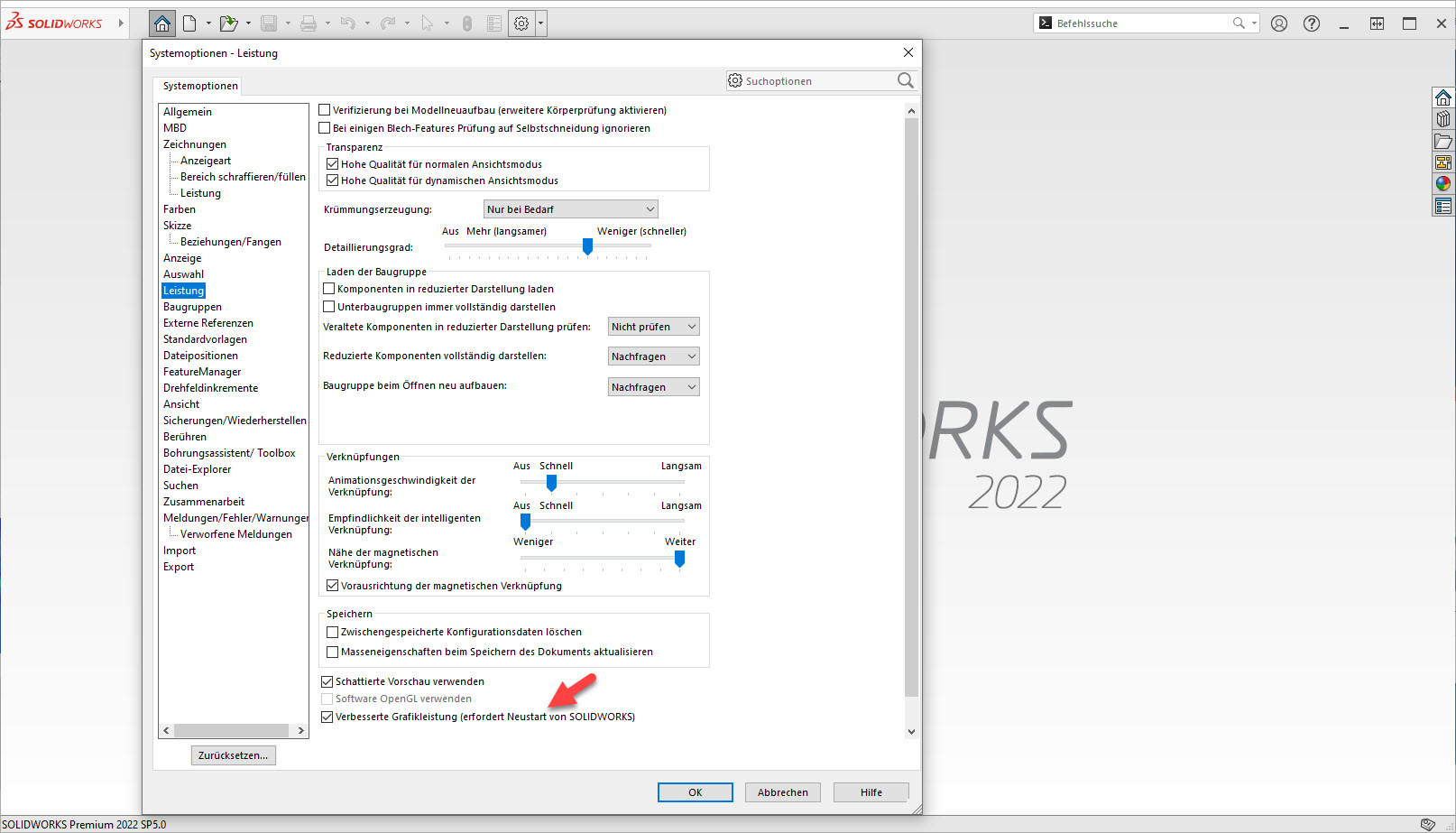Select Bohrungsassistent/ Toolbox category
Image resolution: width=1456 pixels, height=833 pixels.
point(229,453)
